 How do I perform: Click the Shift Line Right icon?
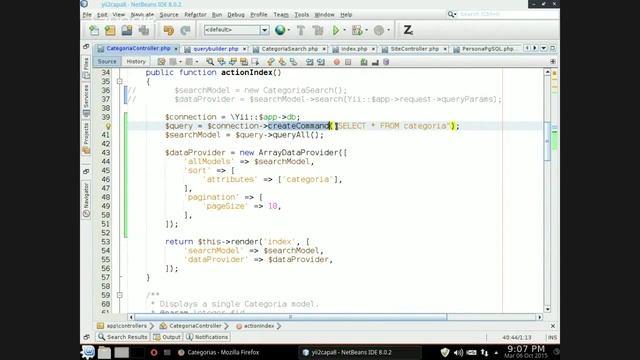[x=321, y=62]
